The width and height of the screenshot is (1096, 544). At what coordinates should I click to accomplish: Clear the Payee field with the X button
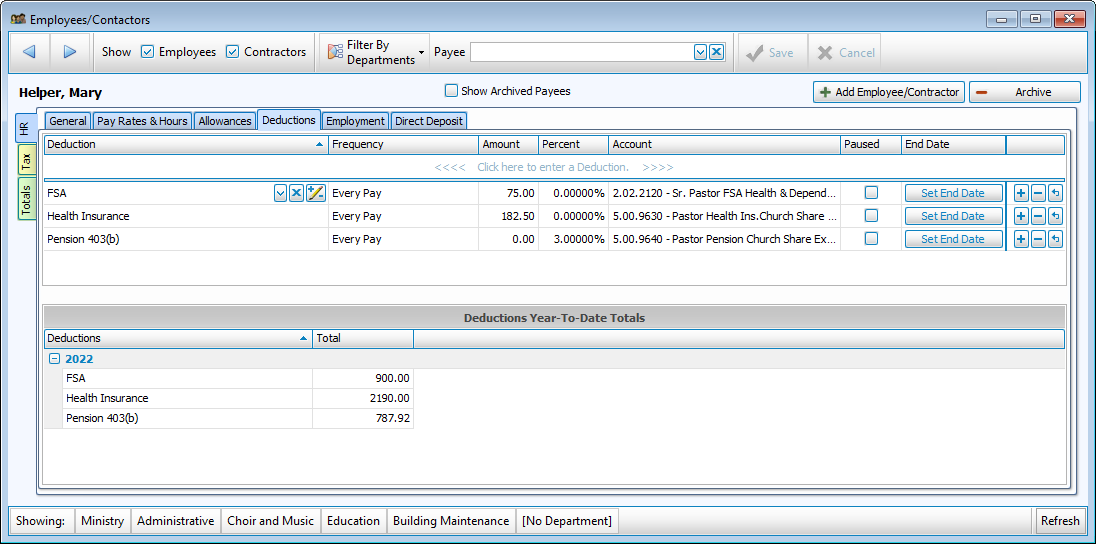(716, 52)
